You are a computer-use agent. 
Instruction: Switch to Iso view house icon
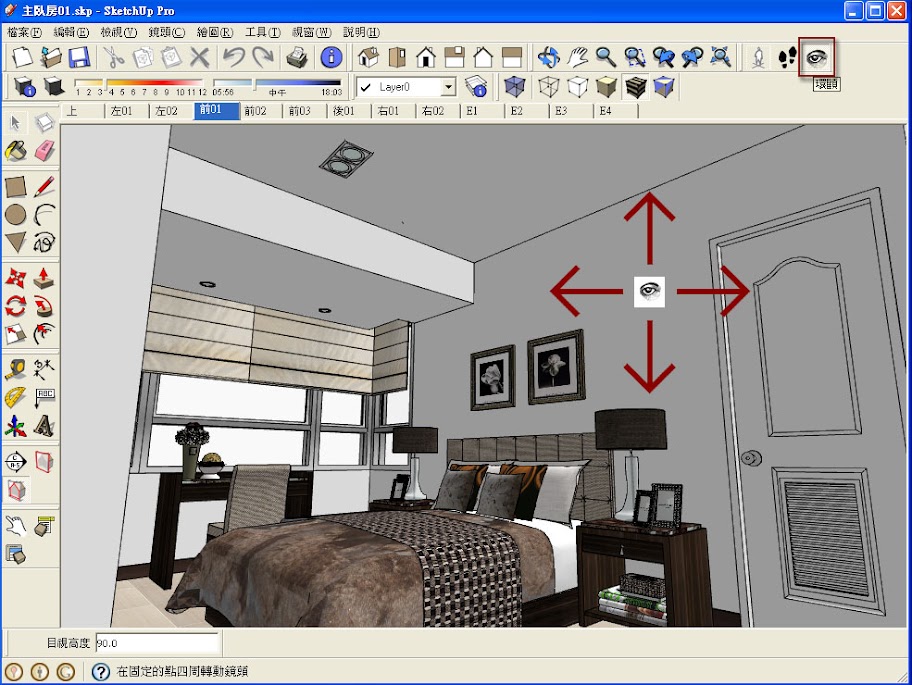(x=368, y=57)
